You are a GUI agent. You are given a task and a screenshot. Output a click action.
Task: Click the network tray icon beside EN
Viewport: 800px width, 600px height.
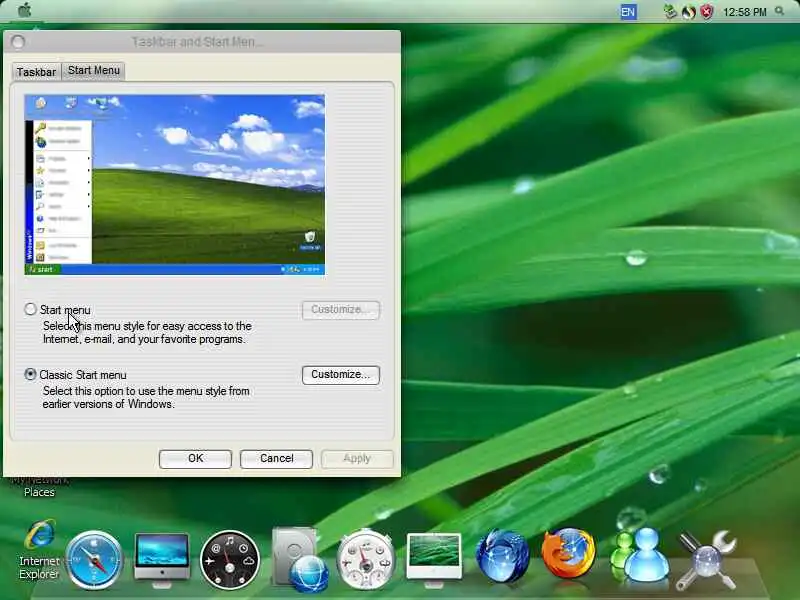tap(670, 12)
